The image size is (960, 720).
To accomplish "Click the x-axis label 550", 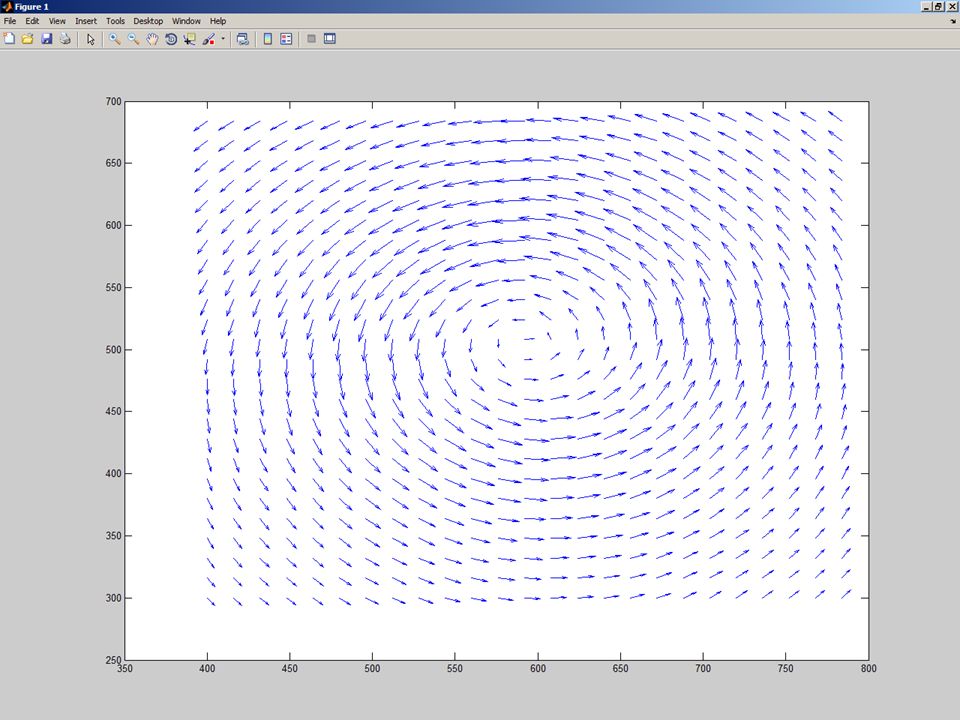I will pyautogui.click(x=455, y=669).
